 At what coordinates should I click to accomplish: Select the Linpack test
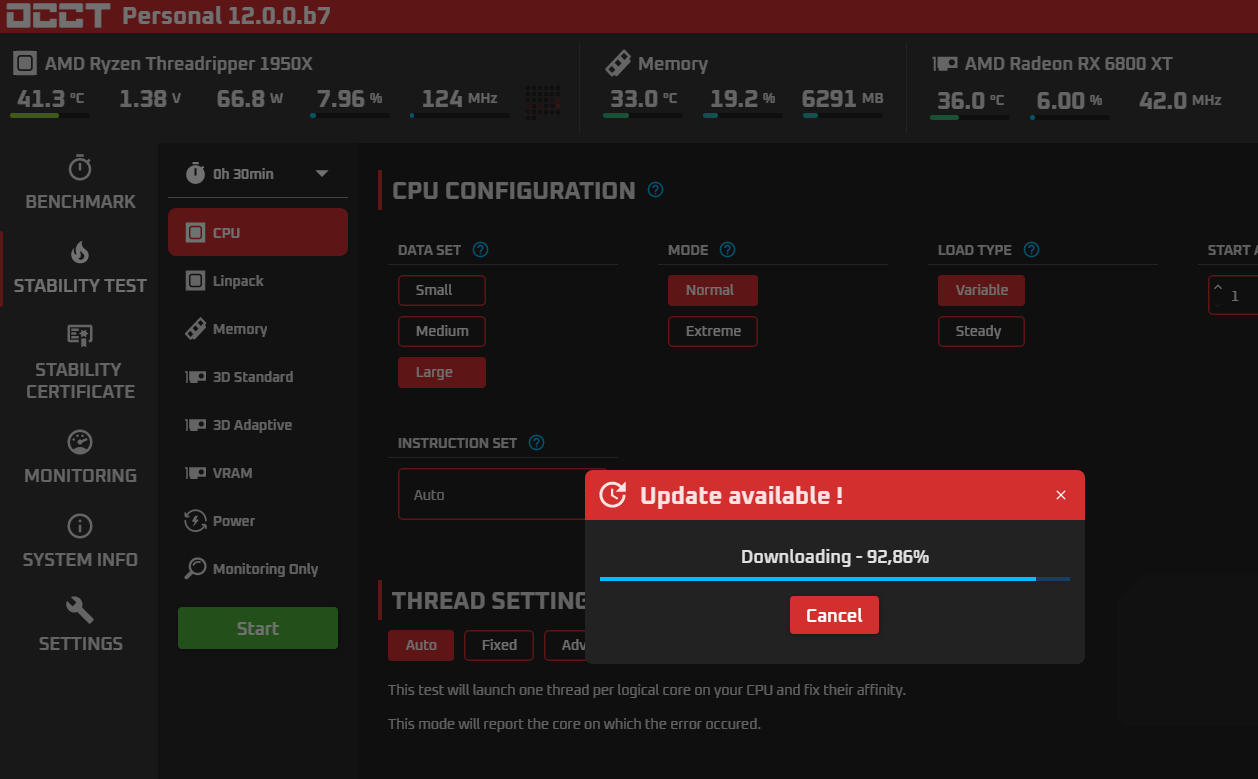coord(258,281)
